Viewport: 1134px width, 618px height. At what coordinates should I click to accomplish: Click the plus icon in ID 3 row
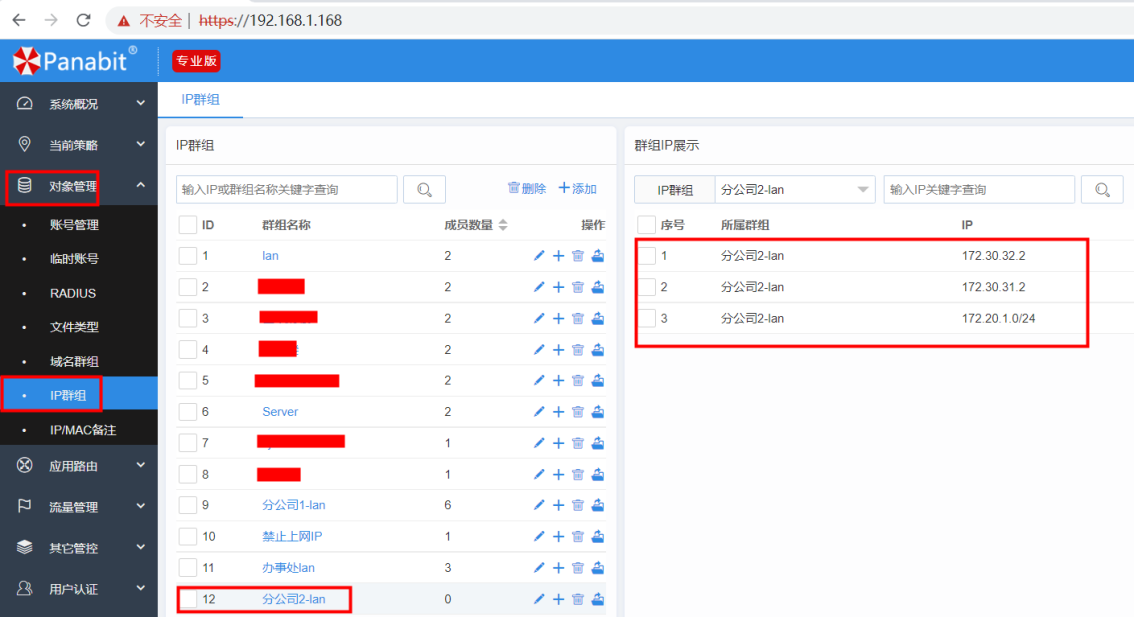[x=558, y=319]
